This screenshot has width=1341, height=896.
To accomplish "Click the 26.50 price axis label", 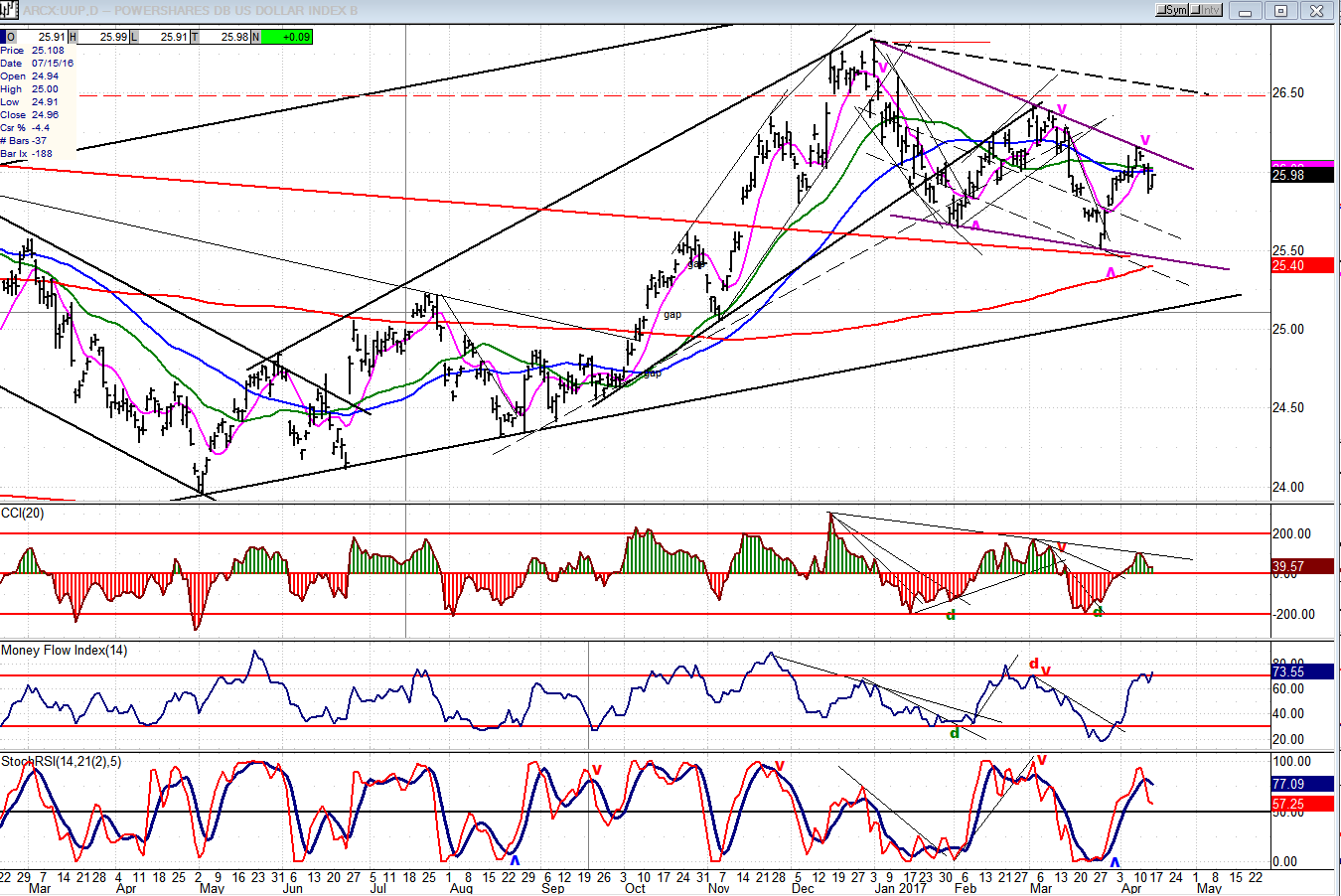I will pyautogui.click(x=1289, y=93).
